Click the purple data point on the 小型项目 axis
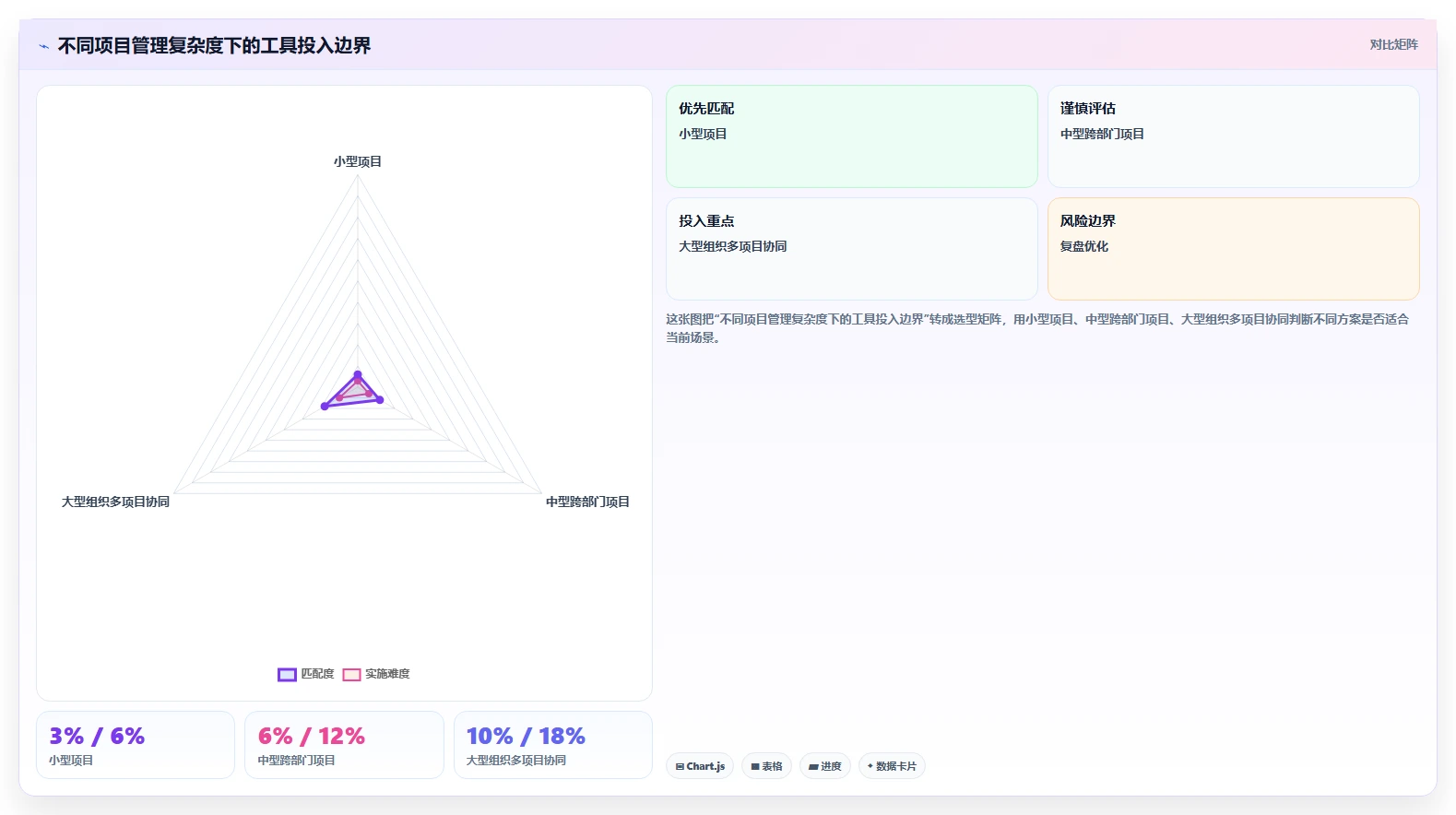 pyautogui.click(x=358, y=375)
